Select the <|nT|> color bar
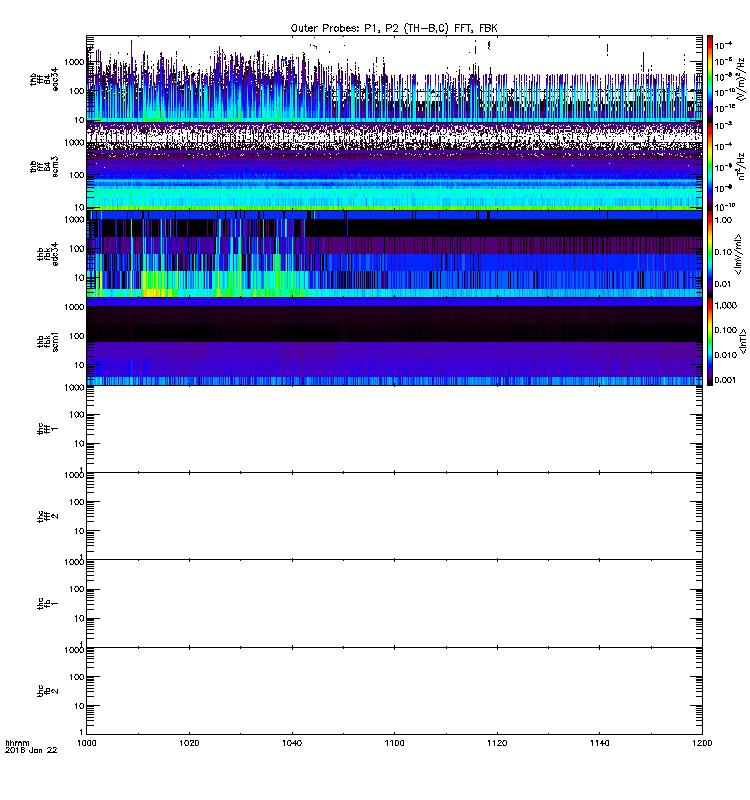Image resolution: width=750 pixels, height=800 pixels. 710,341
